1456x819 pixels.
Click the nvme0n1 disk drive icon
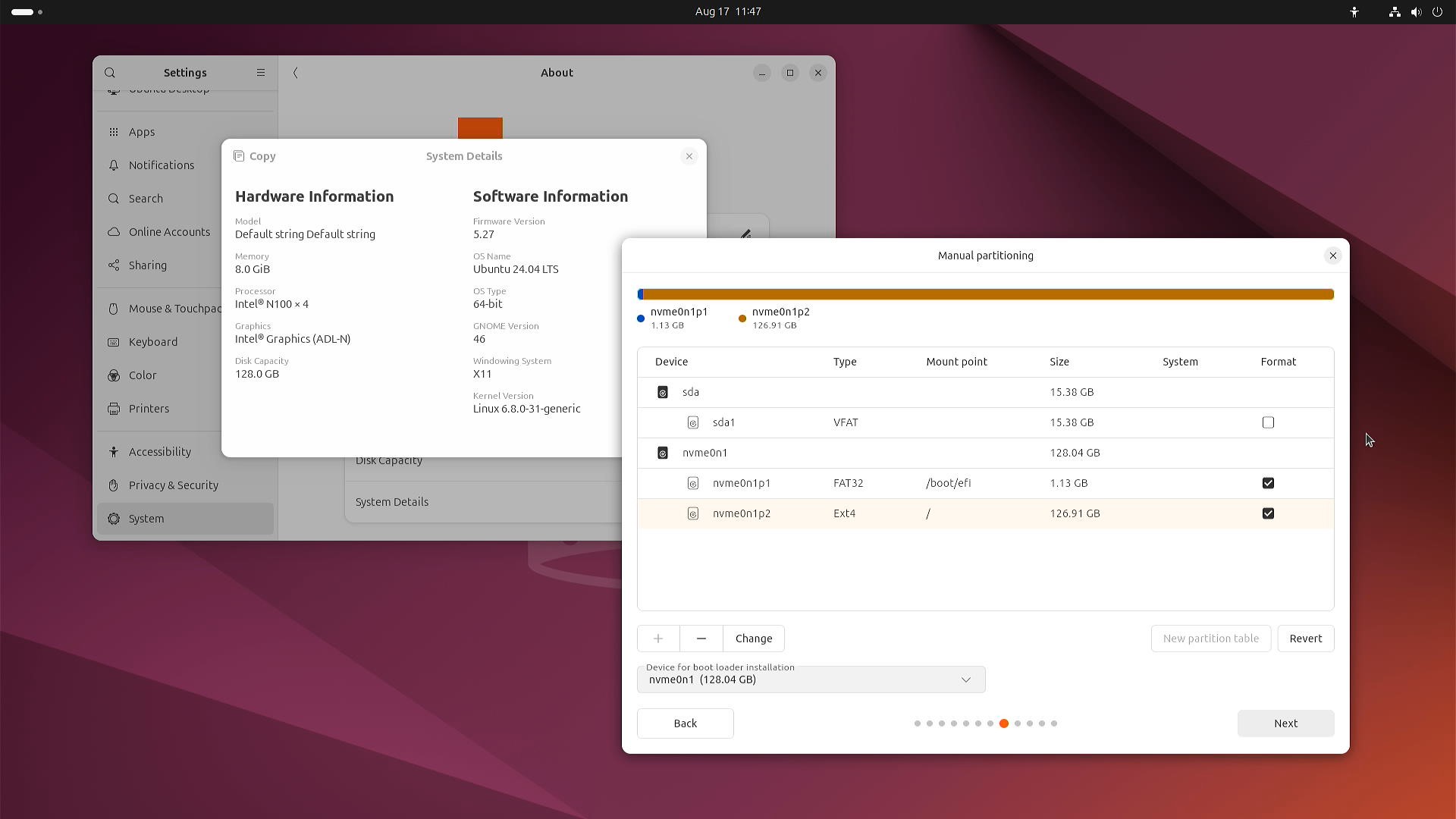point(663,453)
